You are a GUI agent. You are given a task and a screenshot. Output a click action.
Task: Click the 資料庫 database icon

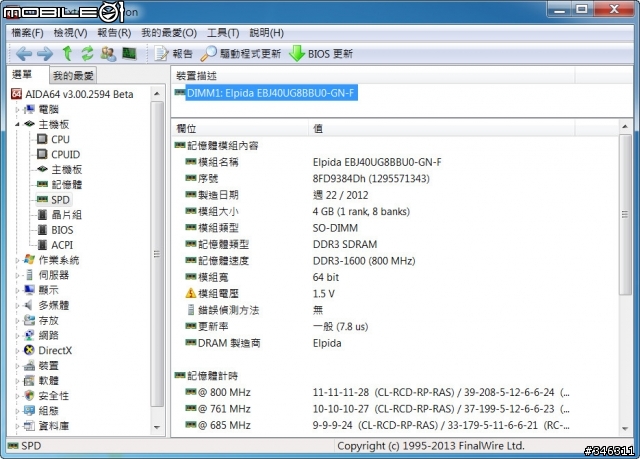pyautogui.click(x=29, y=426)
